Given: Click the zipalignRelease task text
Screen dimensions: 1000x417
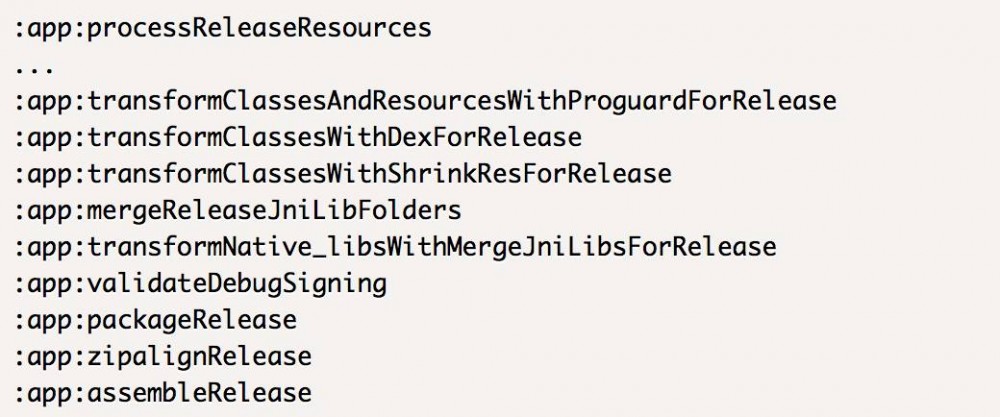Looking at the screenshot, I should coord(199,356).
